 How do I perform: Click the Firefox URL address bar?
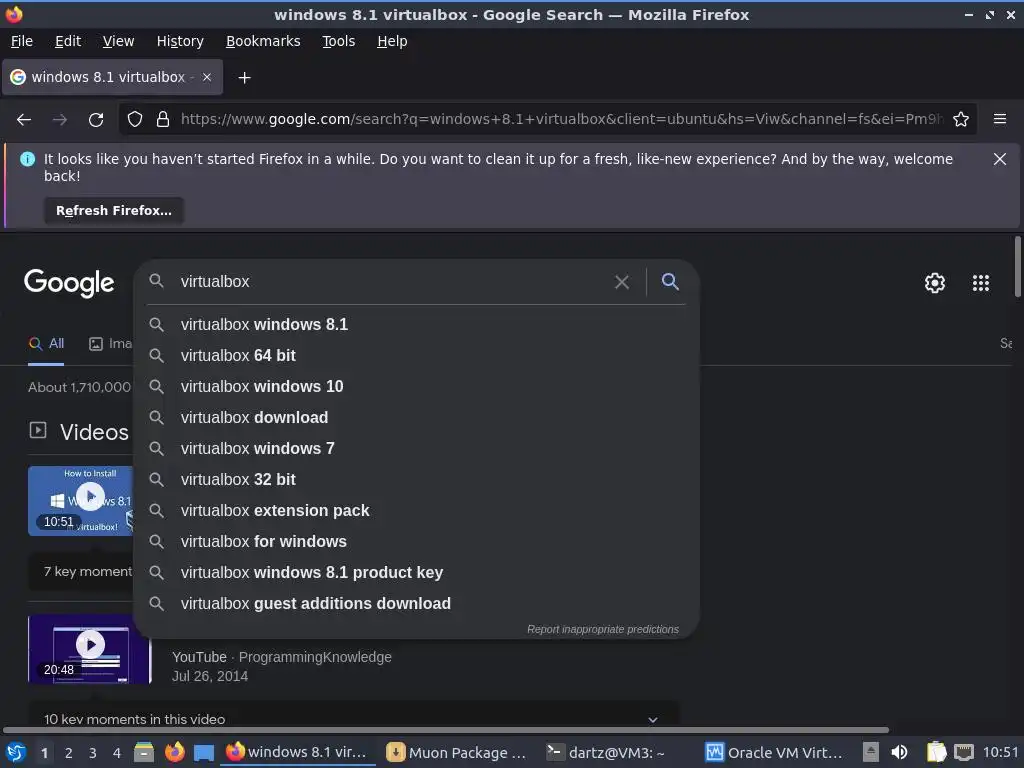click(x=560, y=120)
